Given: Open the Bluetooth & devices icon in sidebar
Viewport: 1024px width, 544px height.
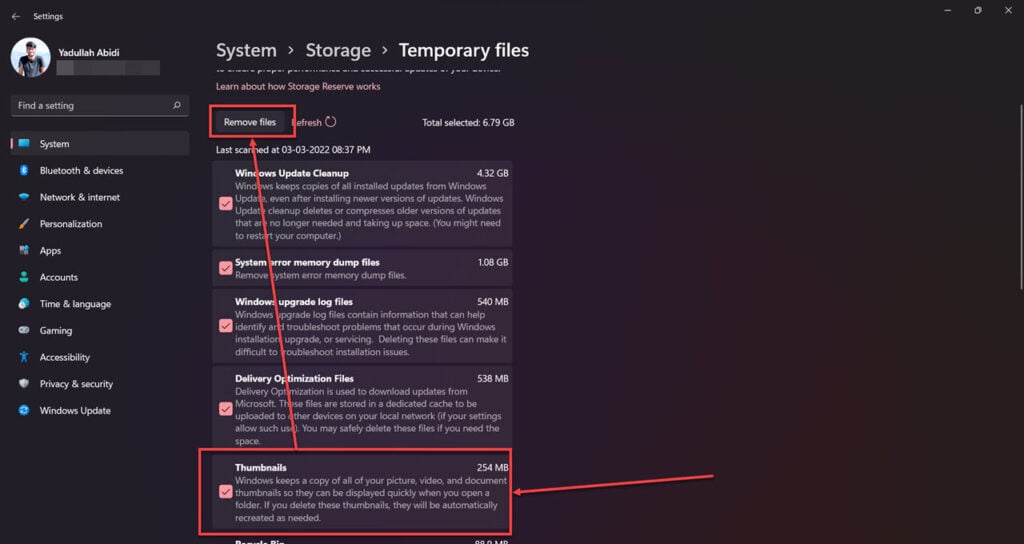Looking at the screenshot, I should pos(24,170).
